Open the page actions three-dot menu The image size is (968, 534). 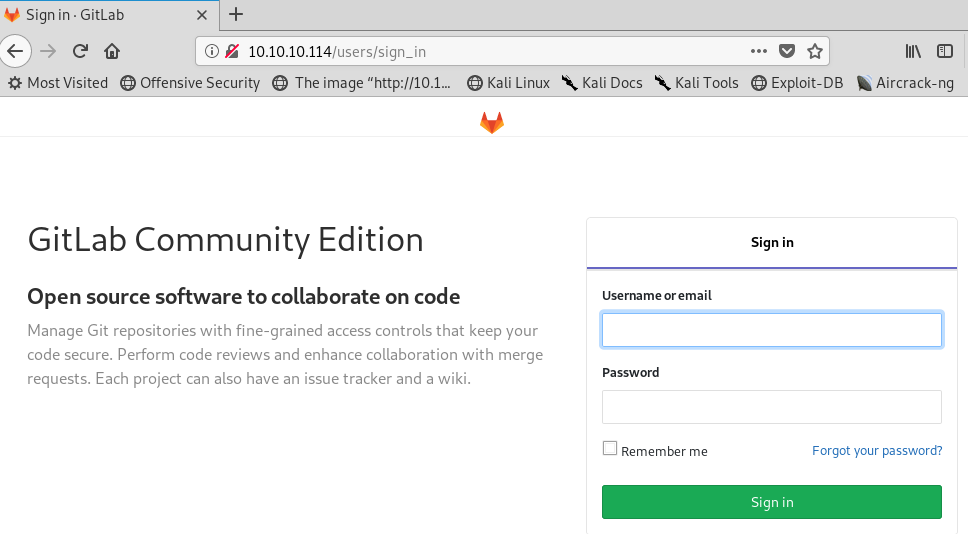tap(759, 51)
